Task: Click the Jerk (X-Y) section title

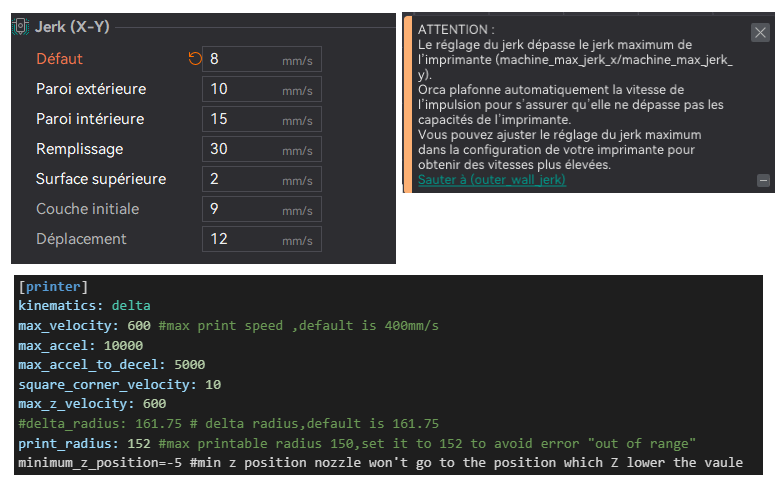Action: [x=71, y=27]
